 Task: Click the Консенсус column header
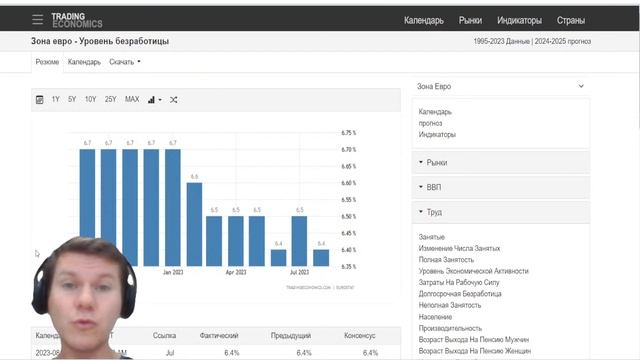click(360, 336)
